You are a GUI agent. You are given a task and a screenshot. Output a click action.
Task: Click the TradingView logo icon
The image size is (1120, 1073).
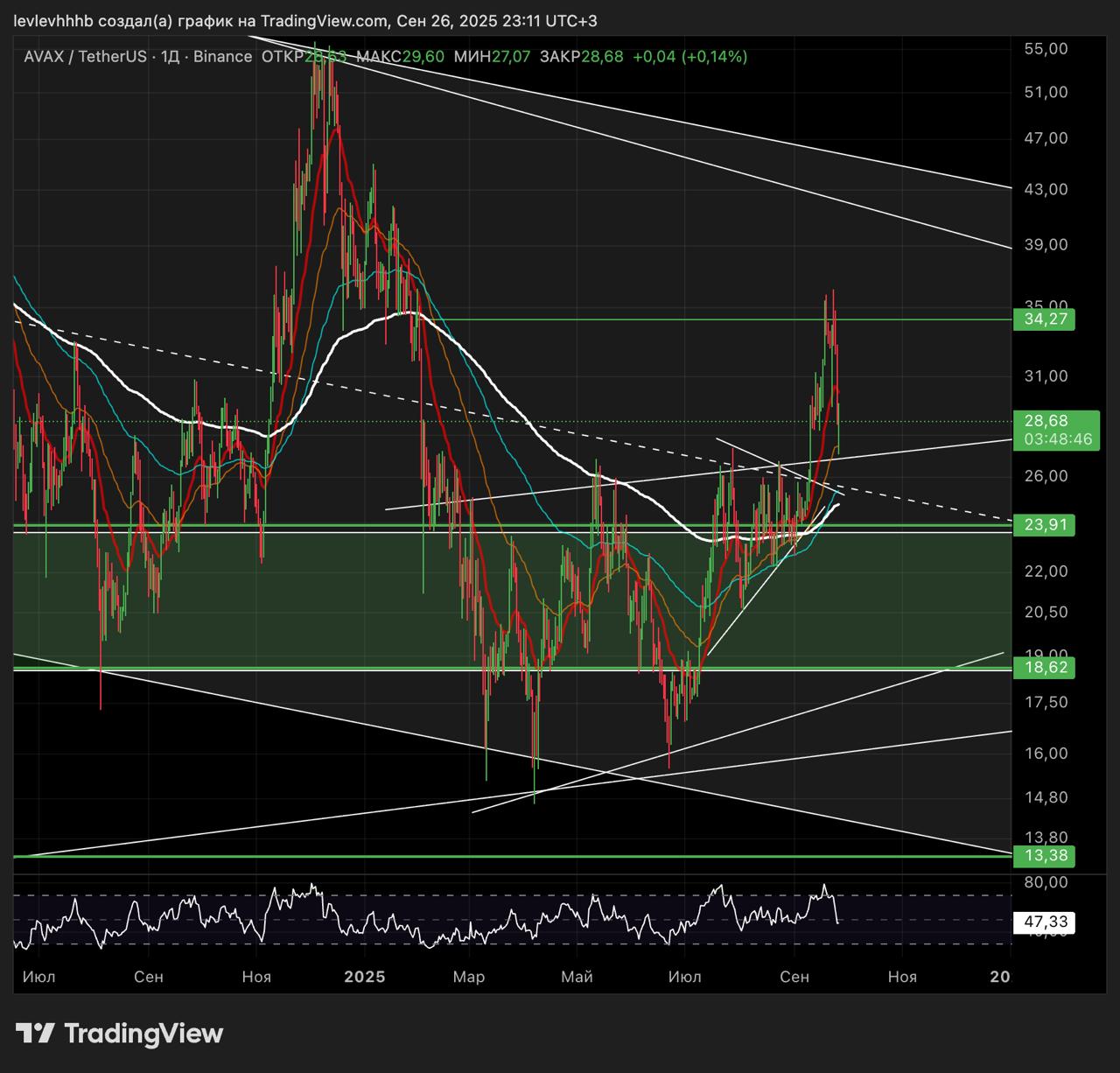pyautogui.click(x=36, y=1034)
